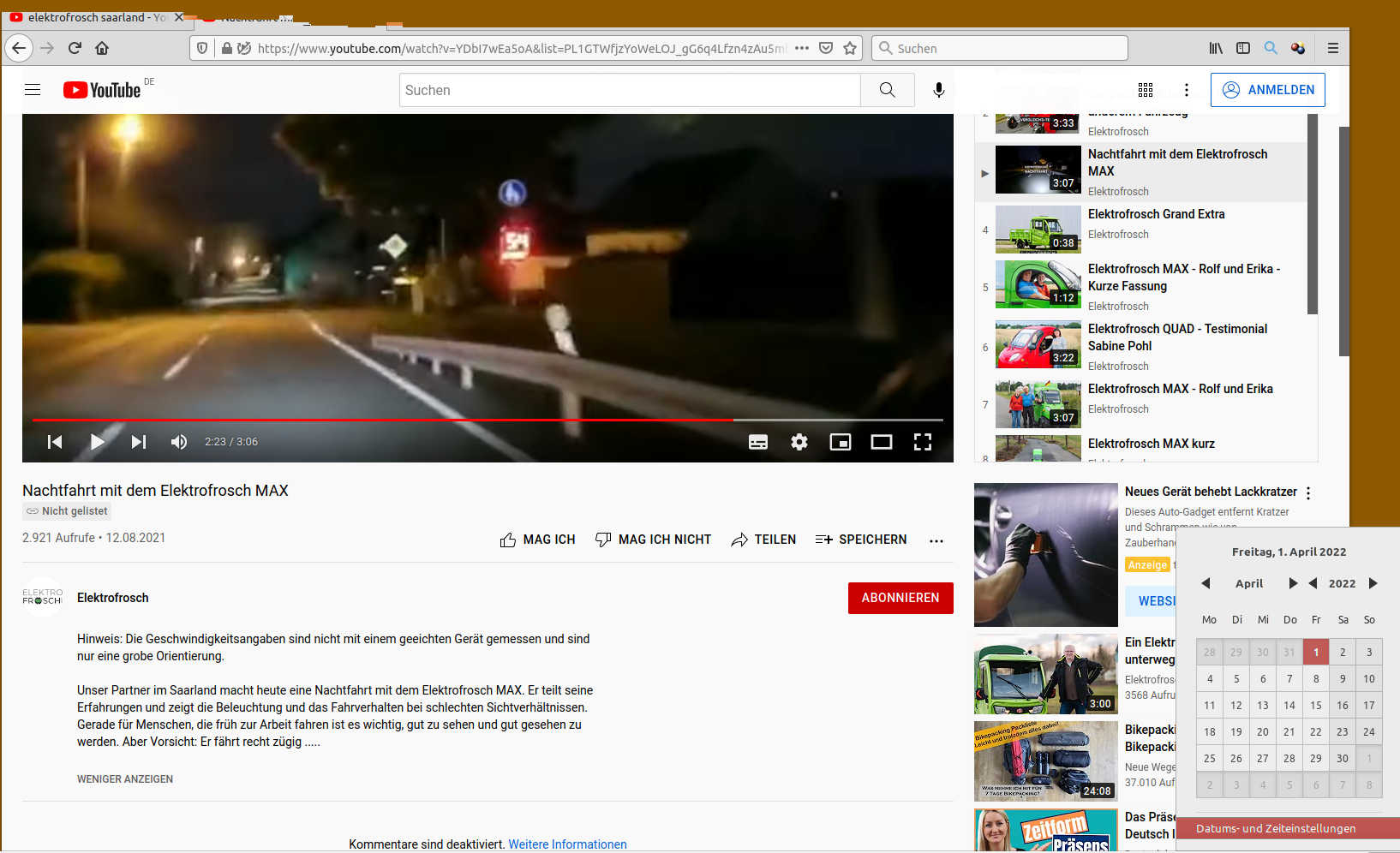Open Datums- und Zeiteinstellungen entry
Screen dimensions: 1400x853
pyautogui.click(x=1276, y=829)
